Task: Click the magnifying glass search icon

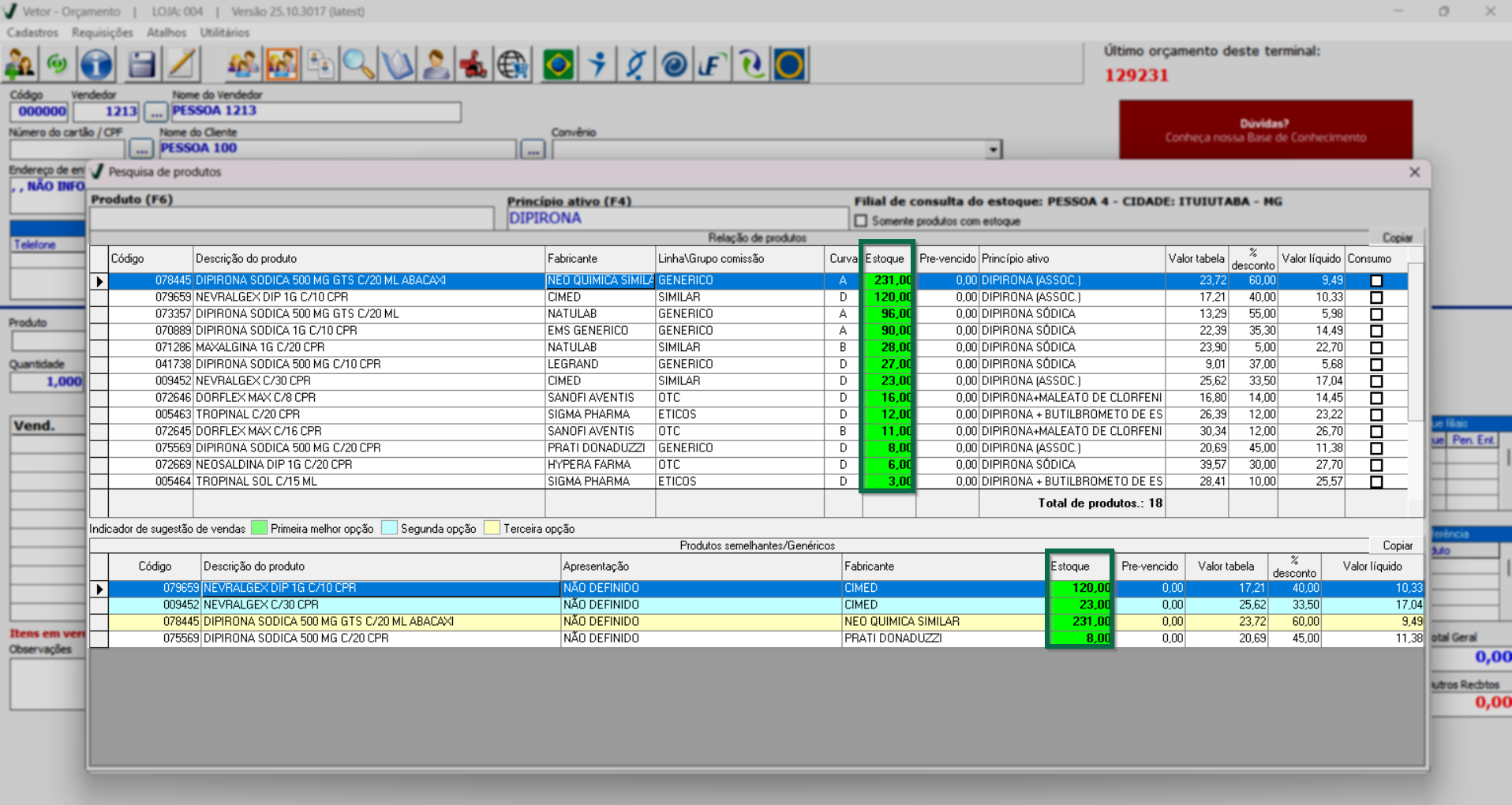Action: tap(358, 64)
